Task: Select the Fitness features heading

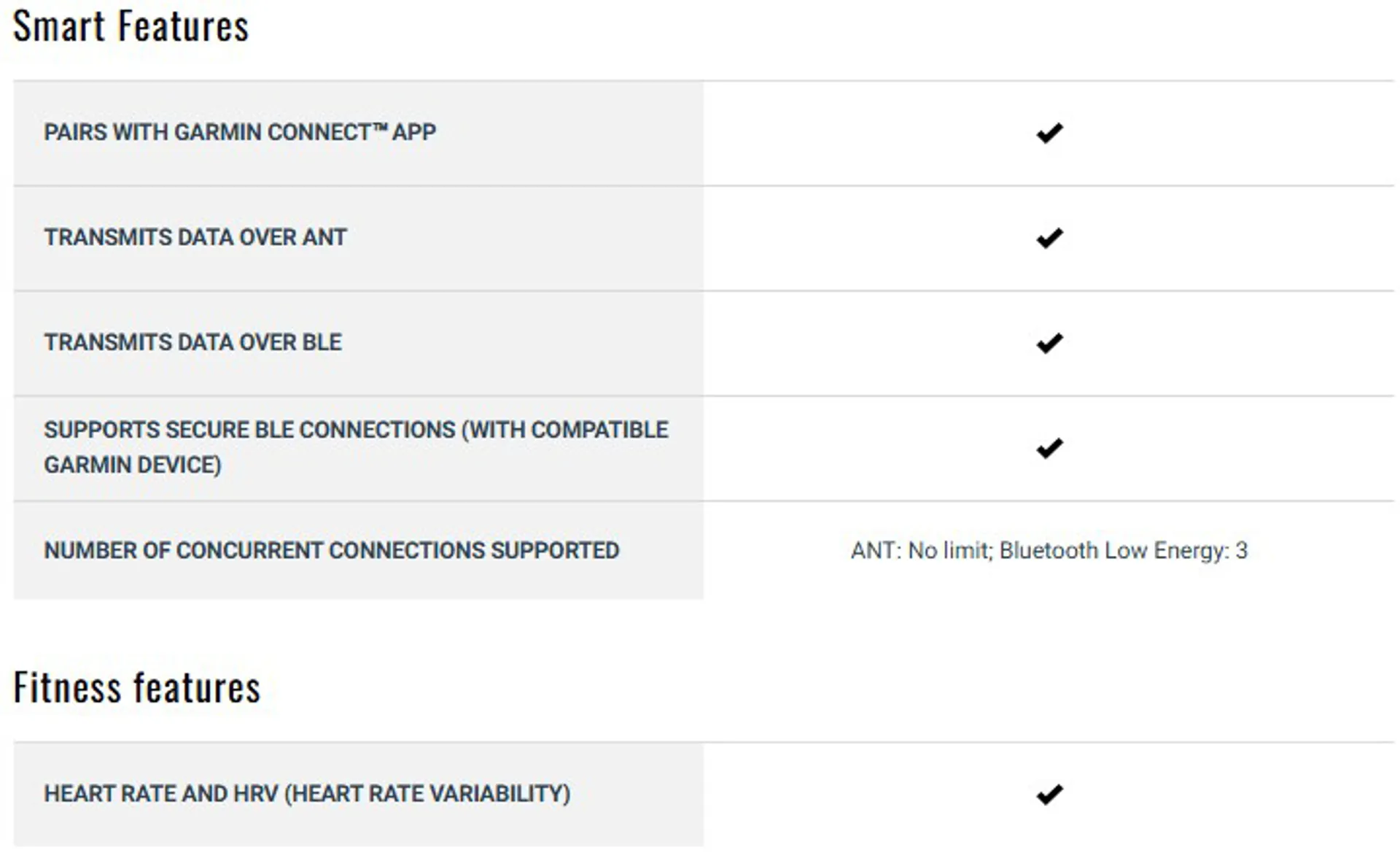Action: (137, 687)
